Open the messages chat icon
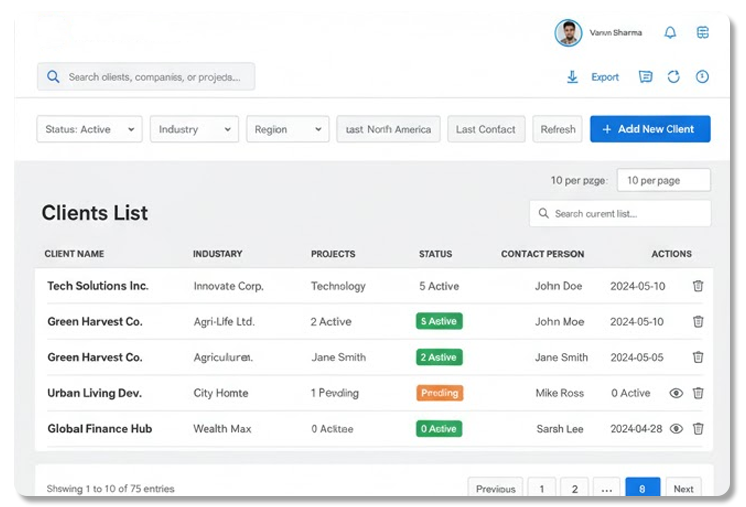This screenshot has width=746, height=507. pyautogui.click(x=645, y=77)
